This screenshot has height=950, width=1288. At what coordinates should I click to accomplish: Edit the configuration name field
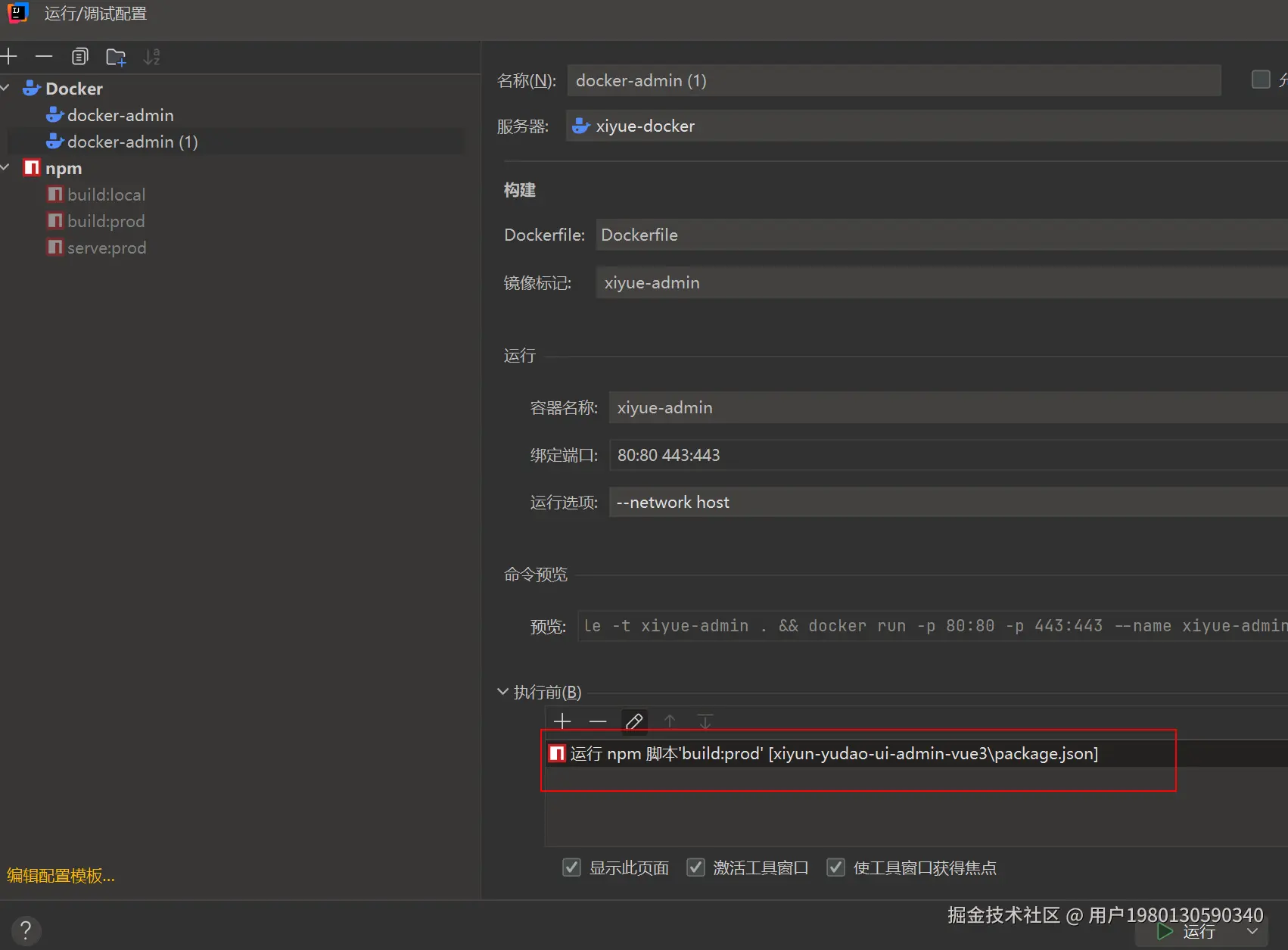pyautogui.click(x=894, y=80)
